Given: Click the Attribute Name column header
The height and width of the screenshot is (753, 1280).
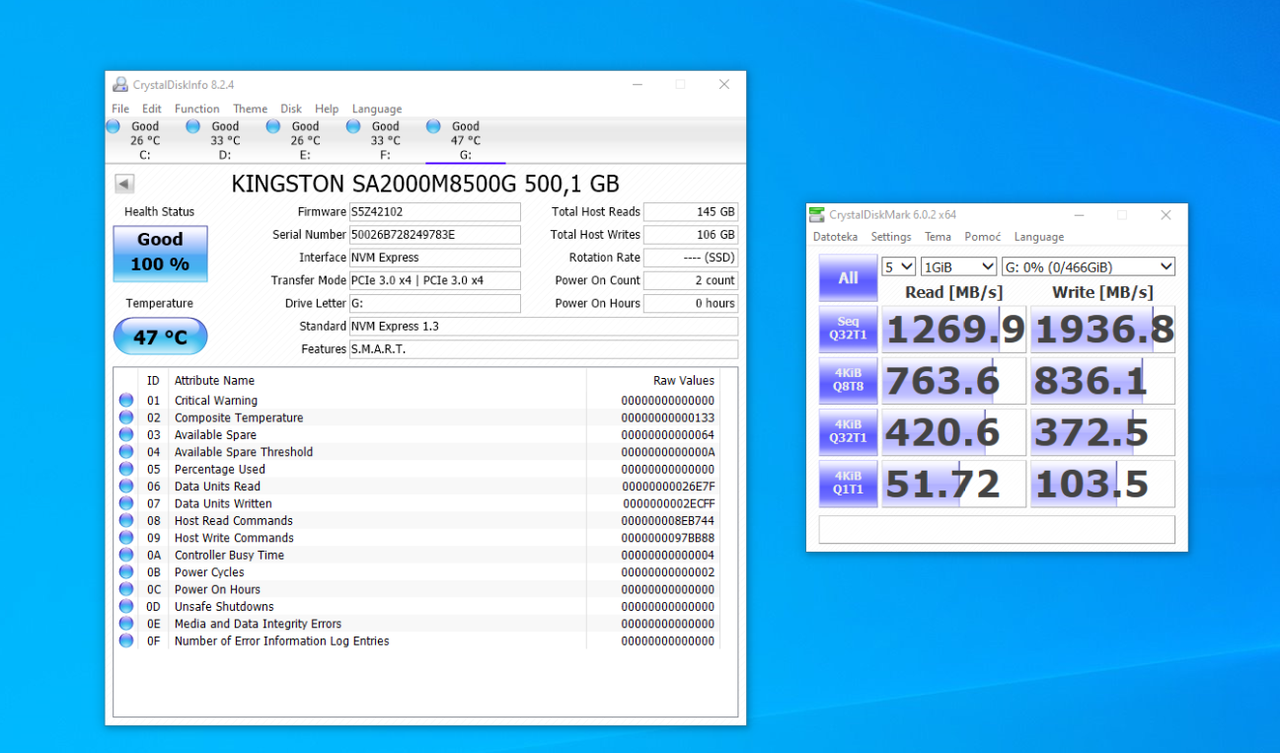Looking at the screenshot, I should coord(215,380).
